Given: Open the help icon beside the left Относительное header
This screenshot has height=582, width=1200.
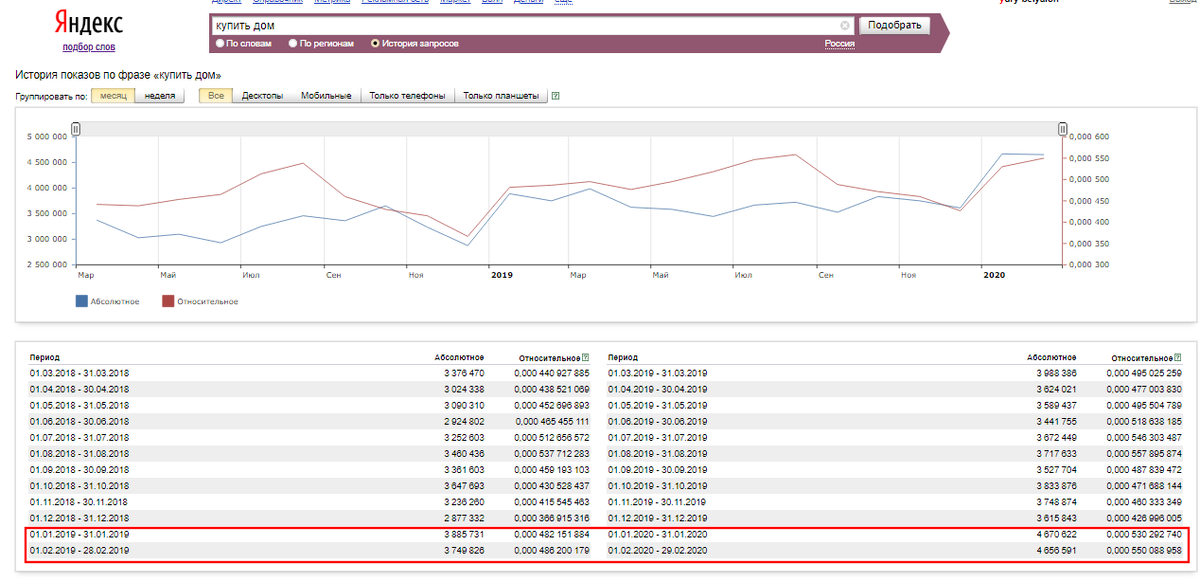Looking at the screenshot, I should (x=585, y=357).
